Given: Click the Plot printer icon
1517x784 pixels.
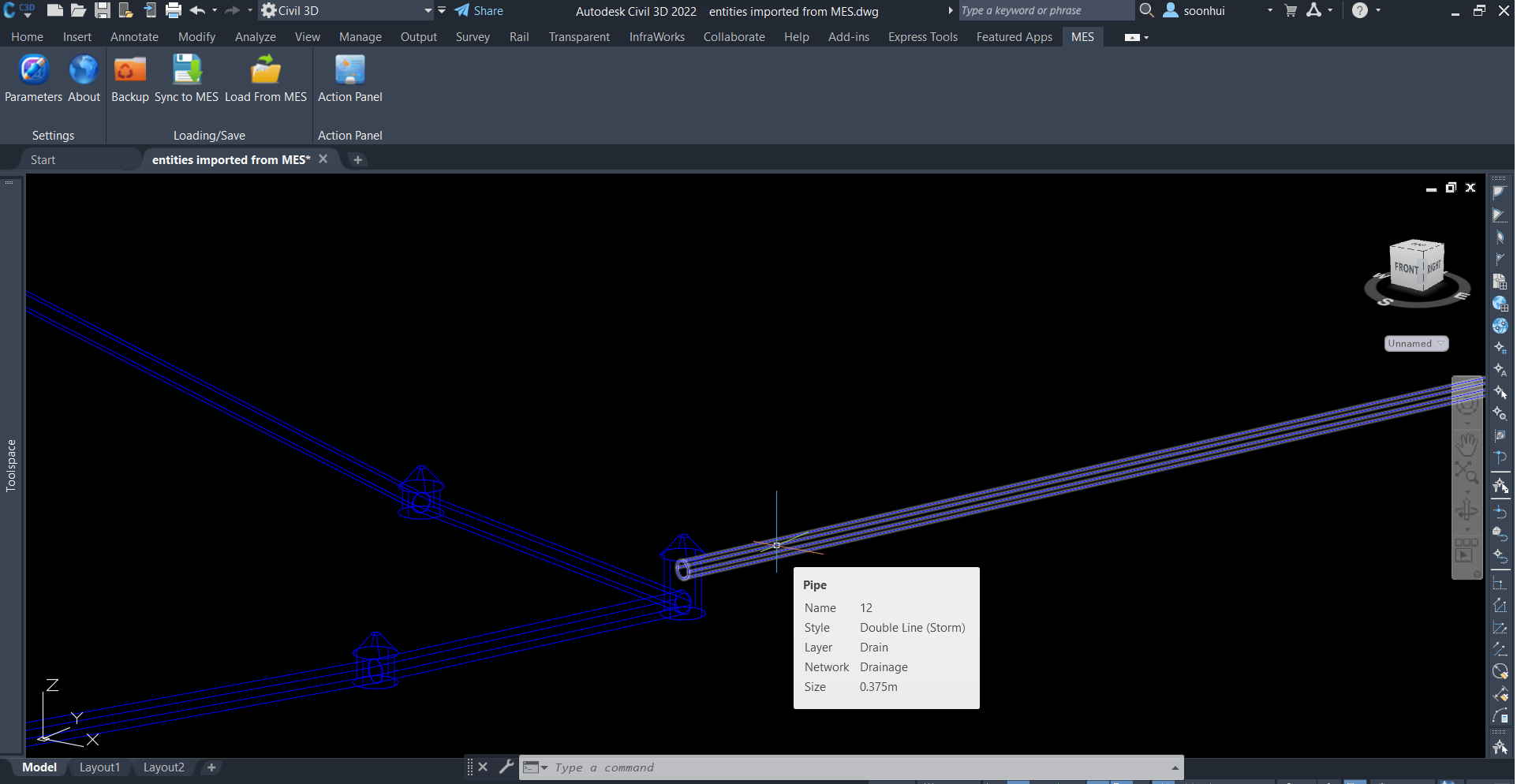Looking at the screenshot, I should (174, 10).
